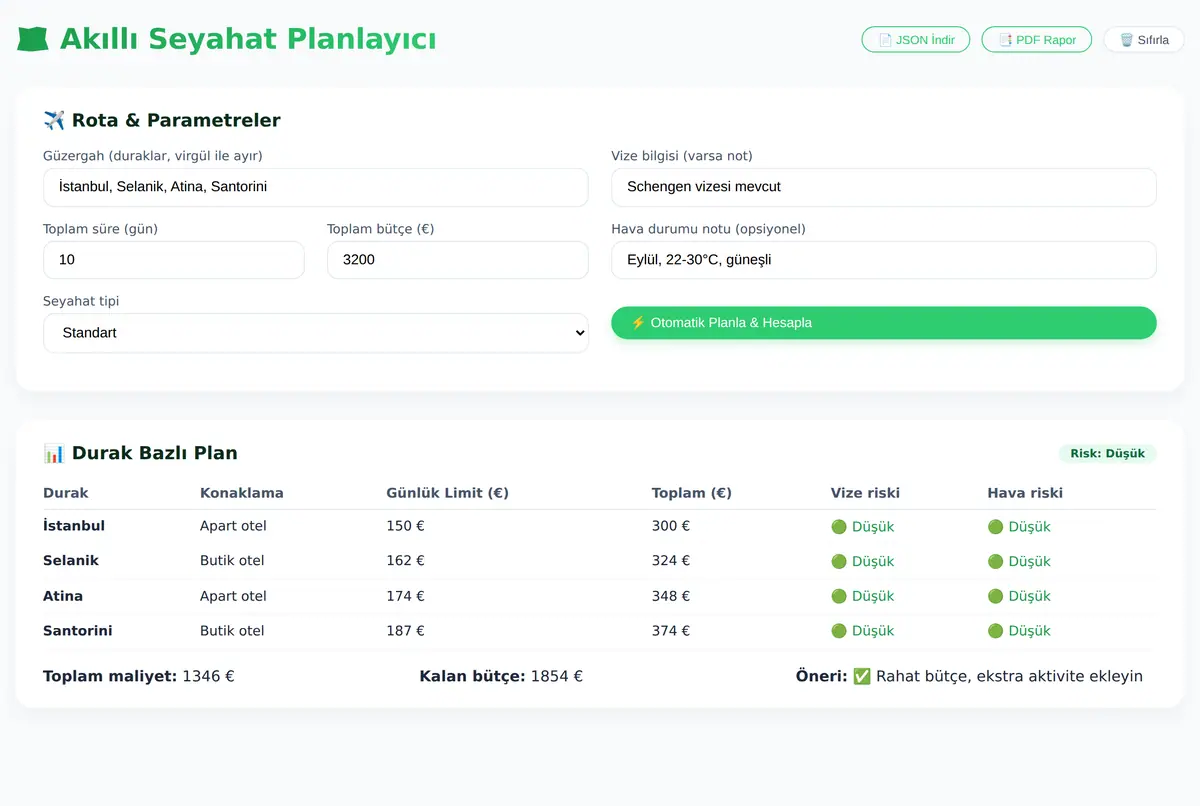Click the green map logo icon
This screenshot has height=806, width=1200.
(x=33, y=40)
